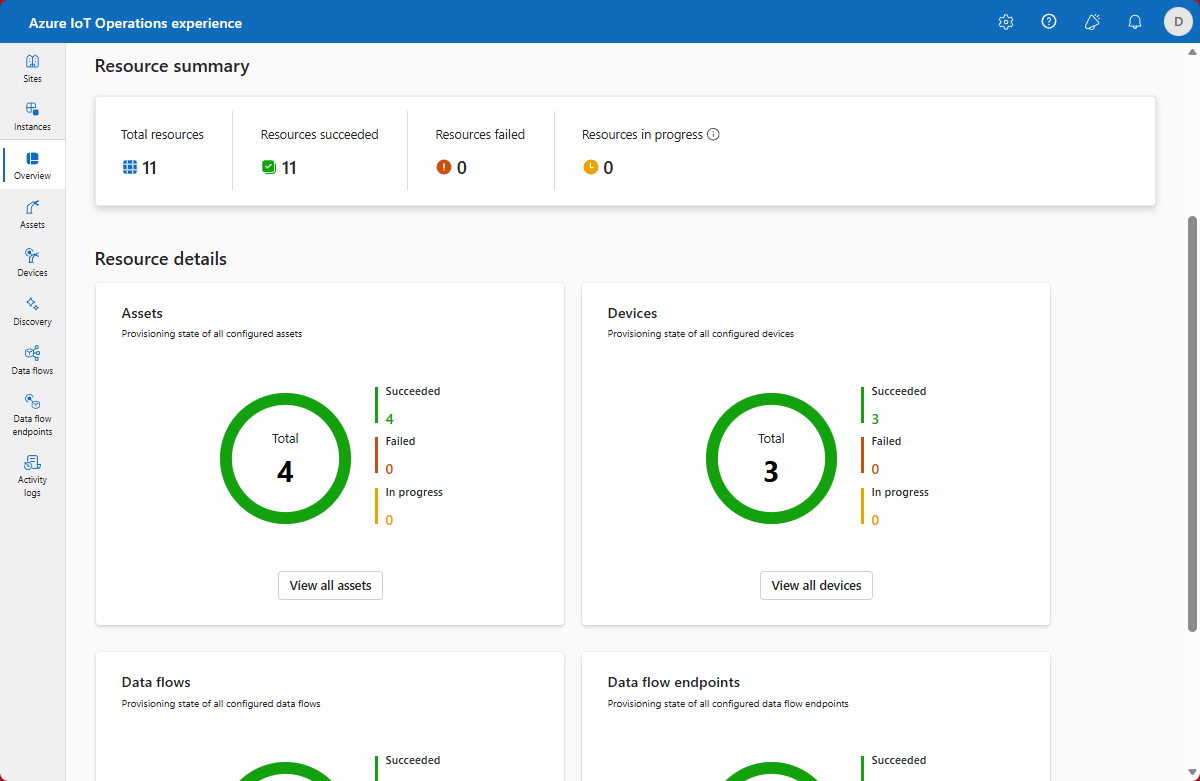The height and width of the screenshot is (781, 1200).
Task: Click the vertical page scrollbar
Action: click(x=1191, y=420)
